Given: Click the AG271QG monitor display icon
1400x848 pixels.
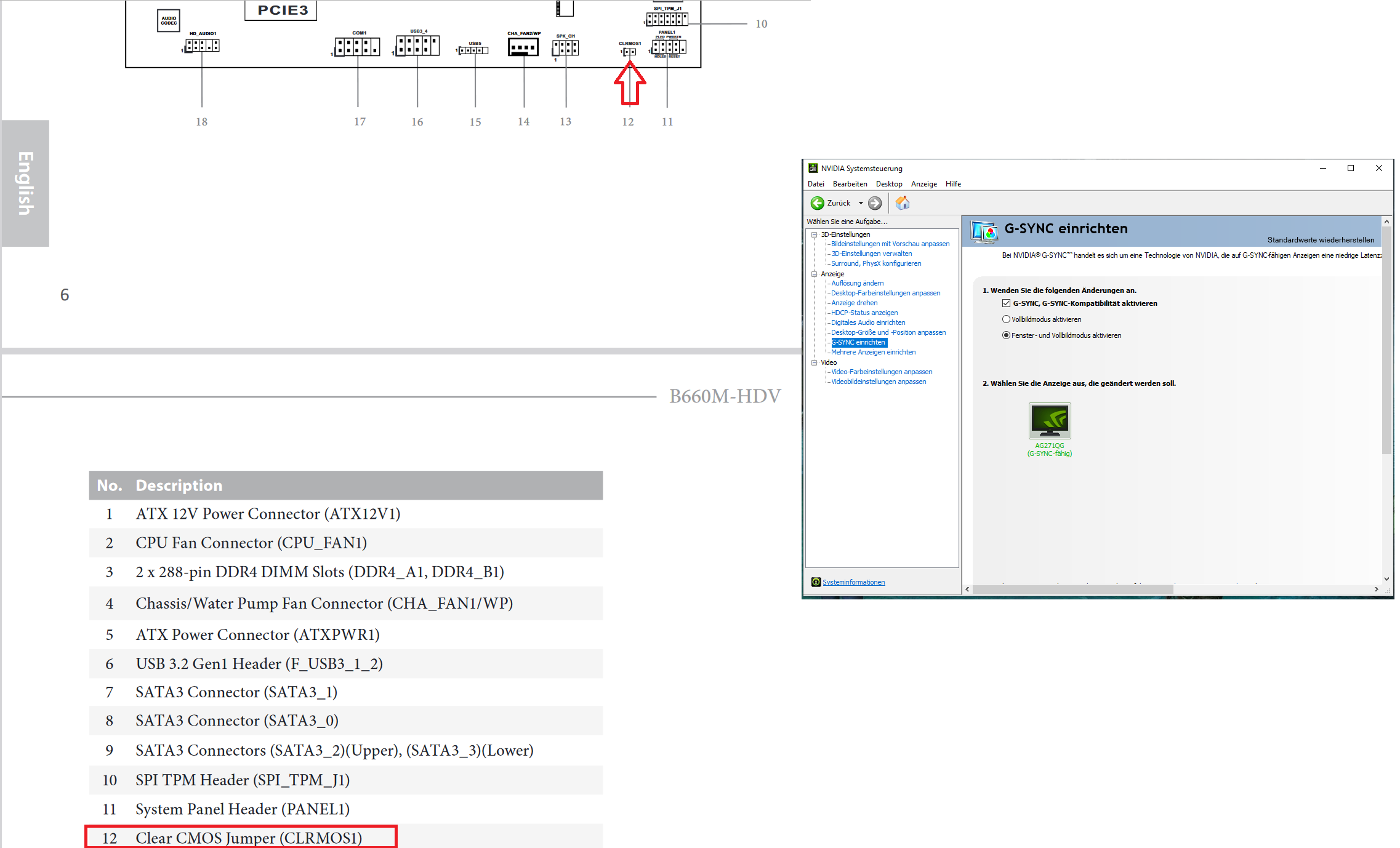Looking at the screenshot, I should point(1049,420).
